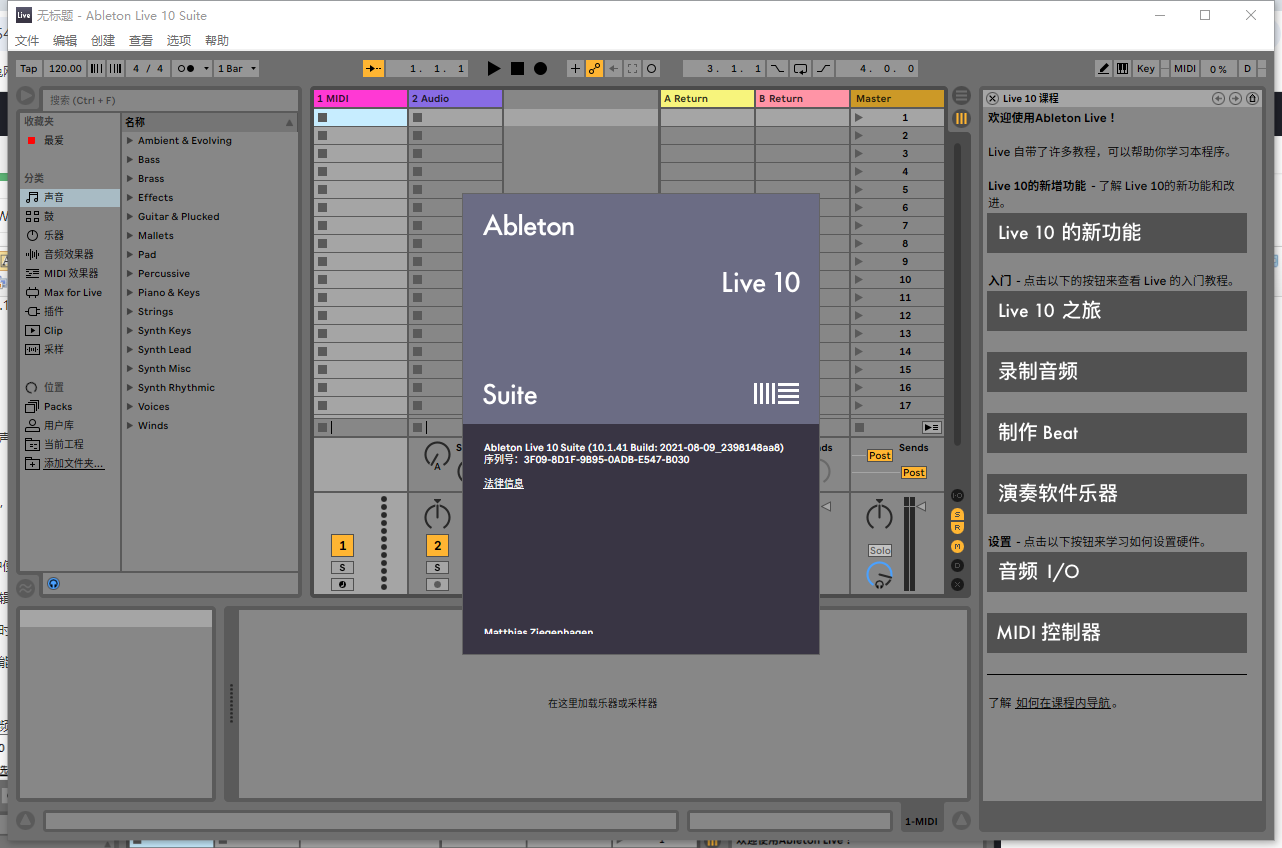
Task: Click the Session Record Button circle
Action: (x=651, y=69)
